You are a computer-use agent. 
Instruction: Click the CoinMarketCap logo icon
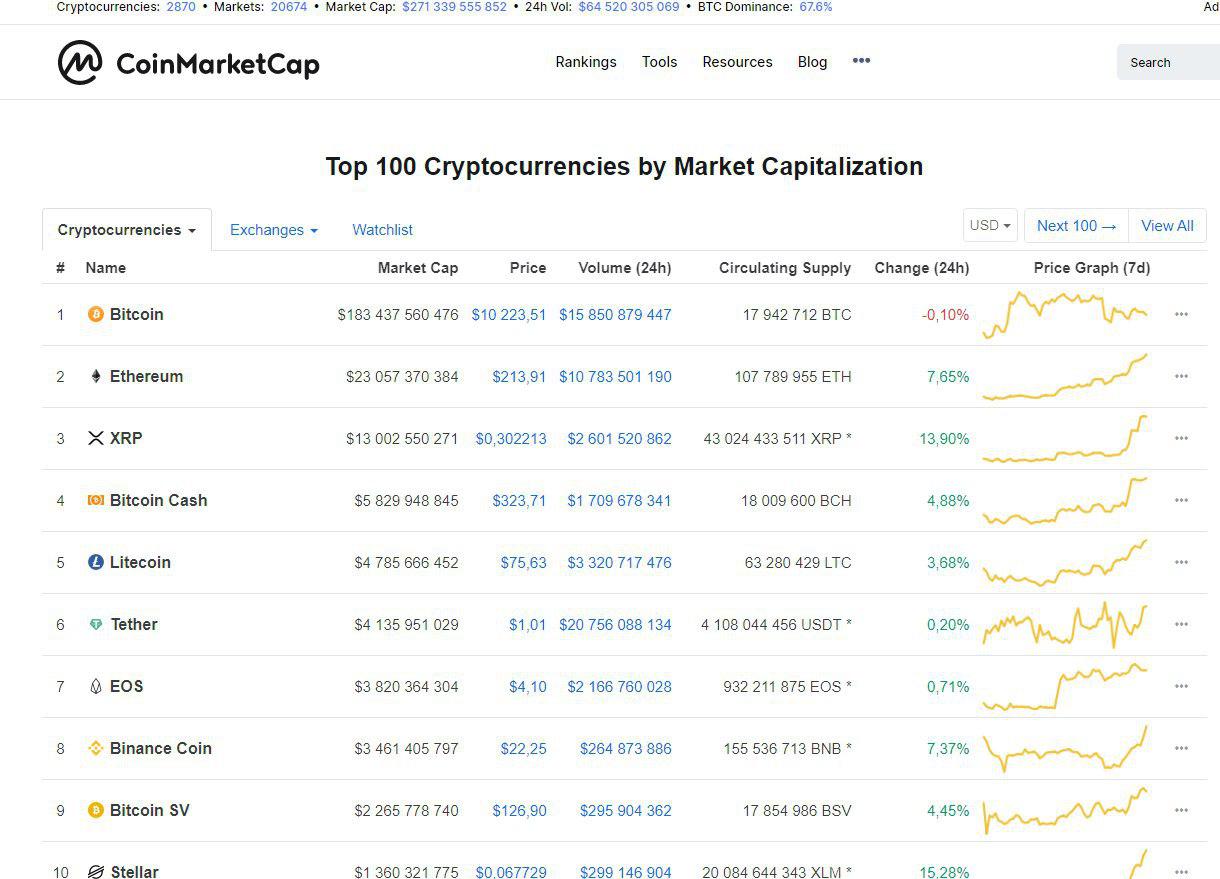(80, 63)
